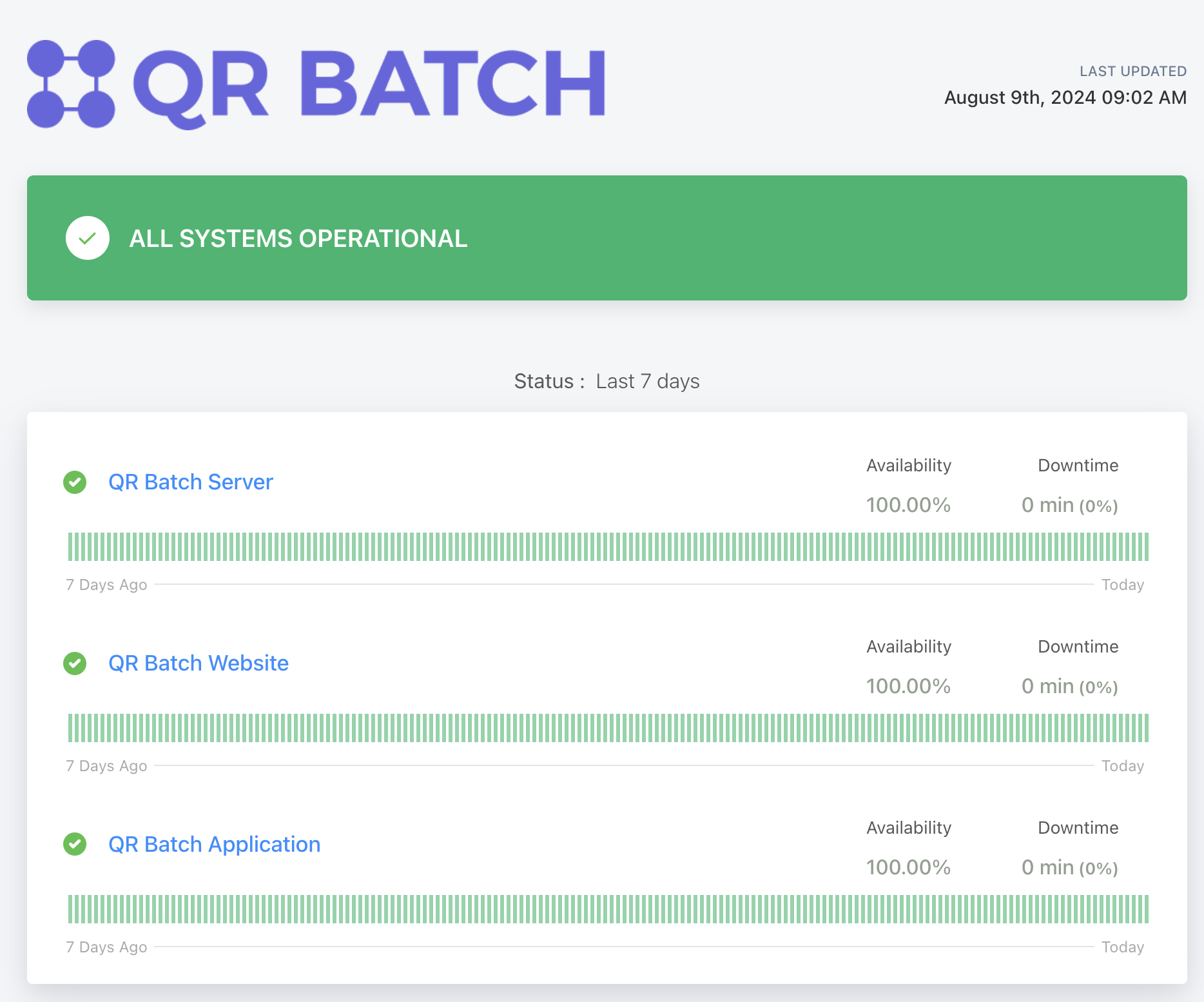
Task: Click the white checkmark in green banner
Action: coord(88,238)
